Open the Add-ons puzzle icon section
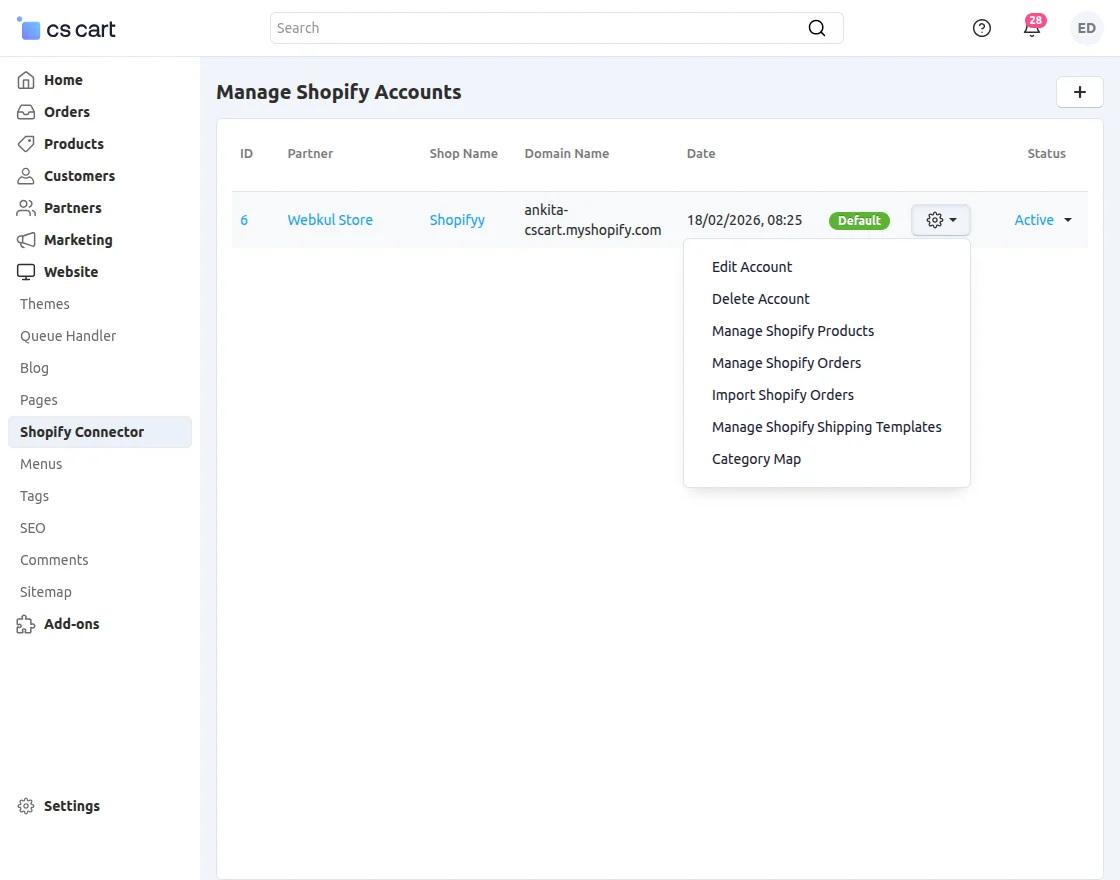1120x880 pixels. (x=26, y=624)
